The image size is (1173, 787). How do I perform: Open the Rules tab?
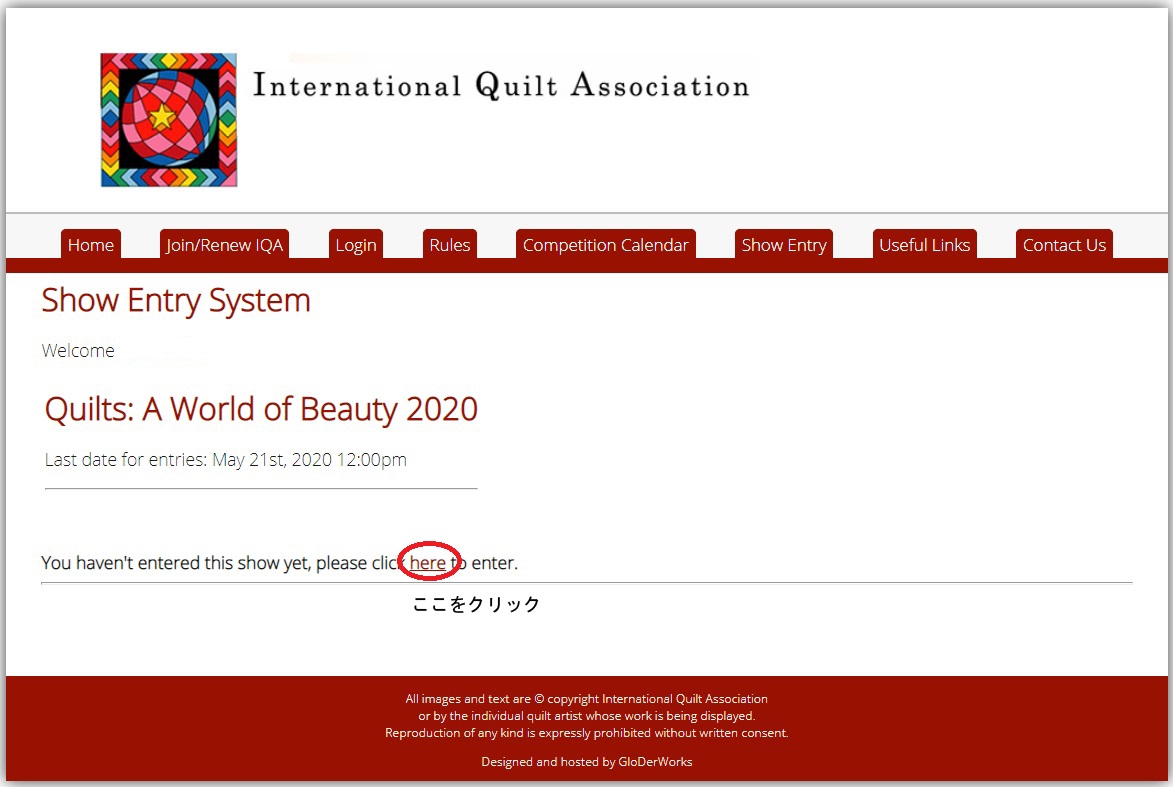(449, 245)
